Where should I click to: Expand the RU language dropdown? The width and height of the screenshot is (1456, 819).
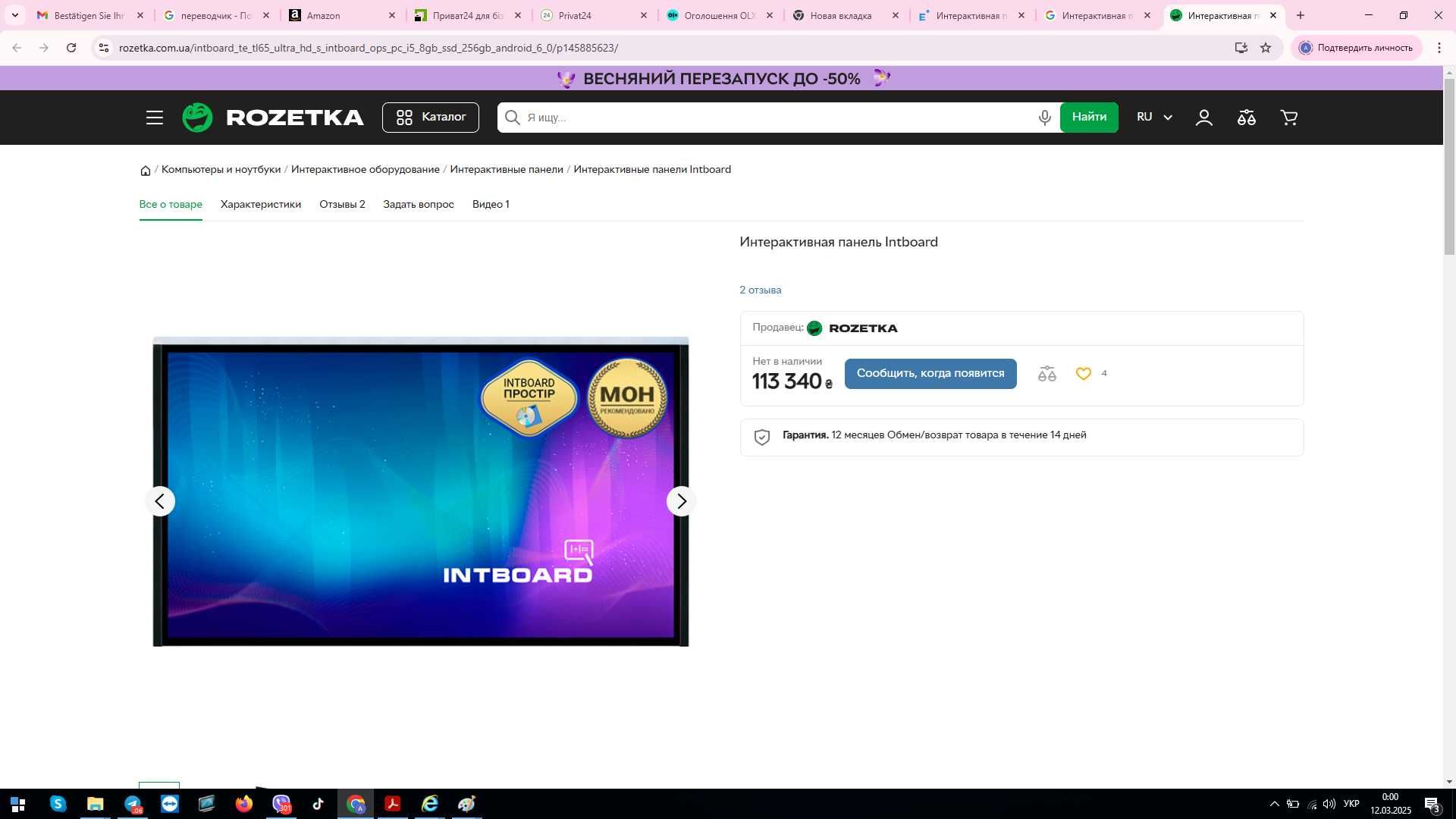pyautogui.click(x=1154, y=118)
